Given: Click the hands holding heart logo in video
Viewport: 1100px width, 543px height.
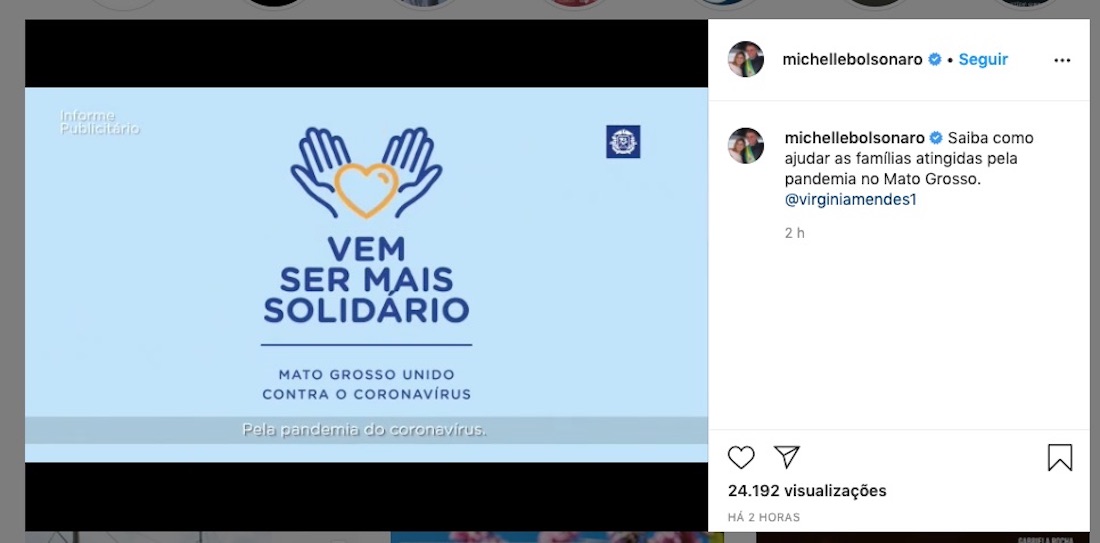Looking at the screenshot, I should tap(366, 173).
